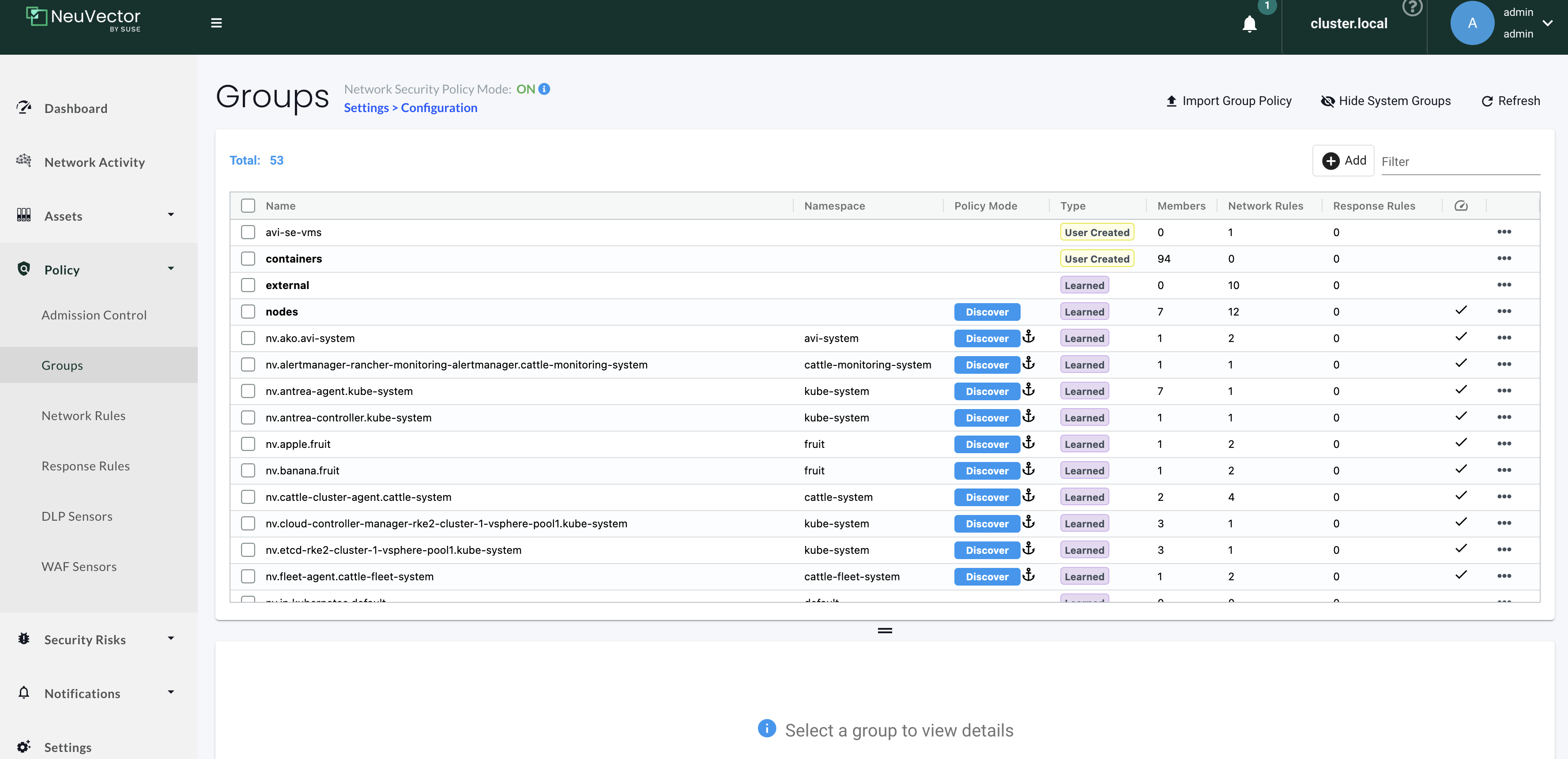
Task: Click anchor icon in nv.cattle-cluster-agent.cattle-system row
Action: pos(1028,496)
